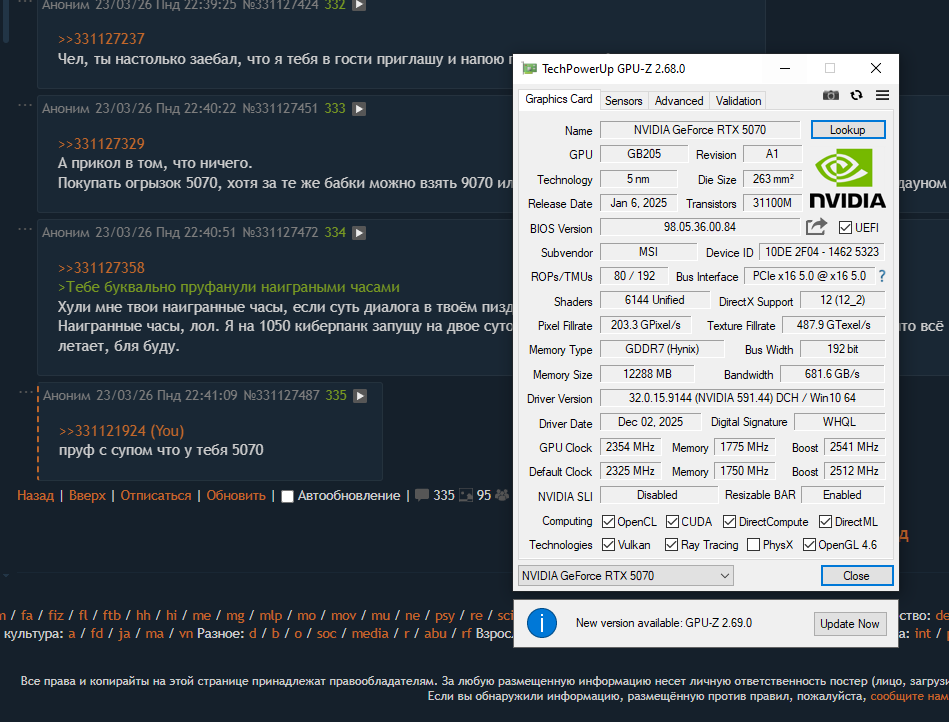Click the BIOS Version field 98.05.36.00.84
This screenshot has height=722, width=949.
700,227
